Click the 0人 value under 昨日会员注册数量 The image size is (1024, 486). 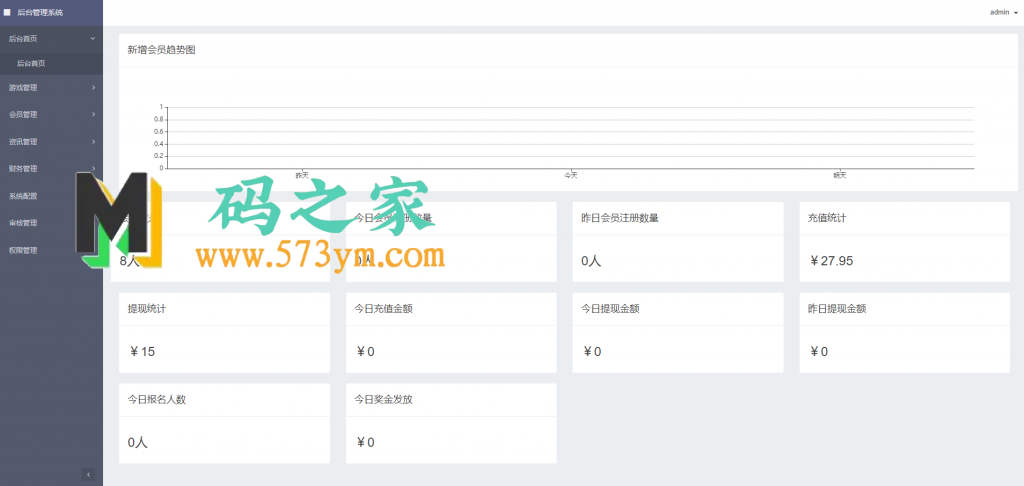pyautogui.click(x=591, y=261)
